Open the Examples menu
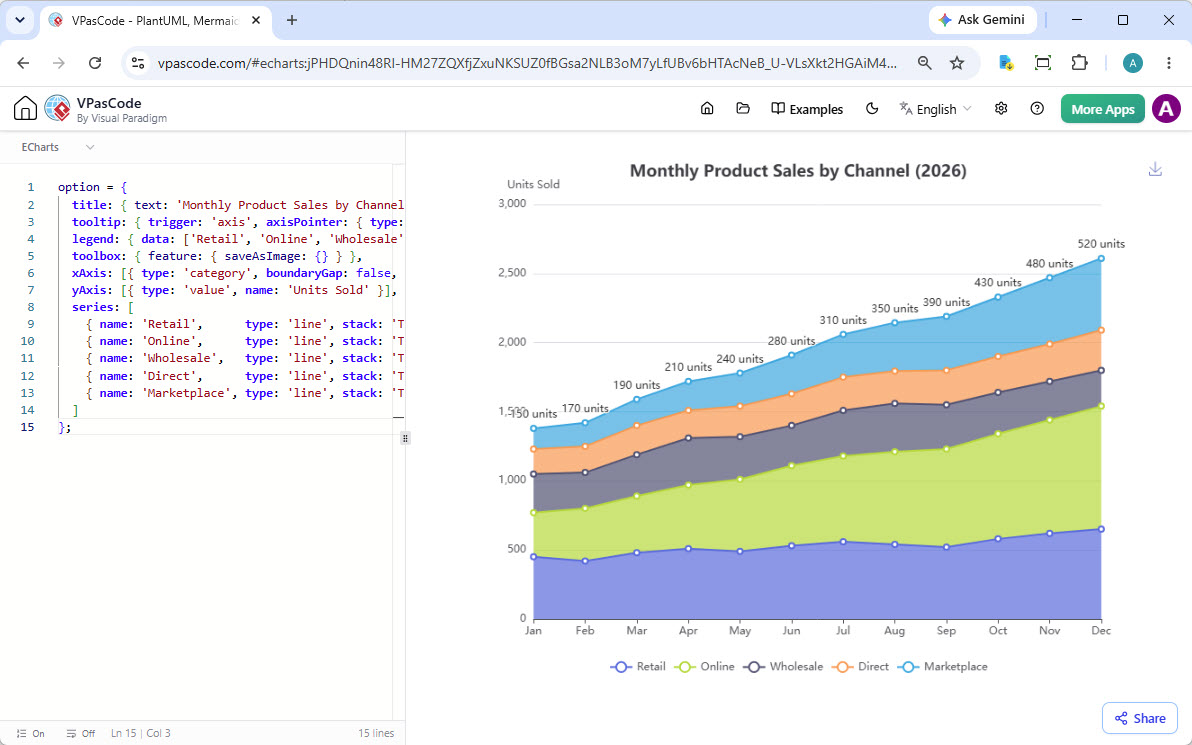 pyautogui.click(x=807, y=109)
